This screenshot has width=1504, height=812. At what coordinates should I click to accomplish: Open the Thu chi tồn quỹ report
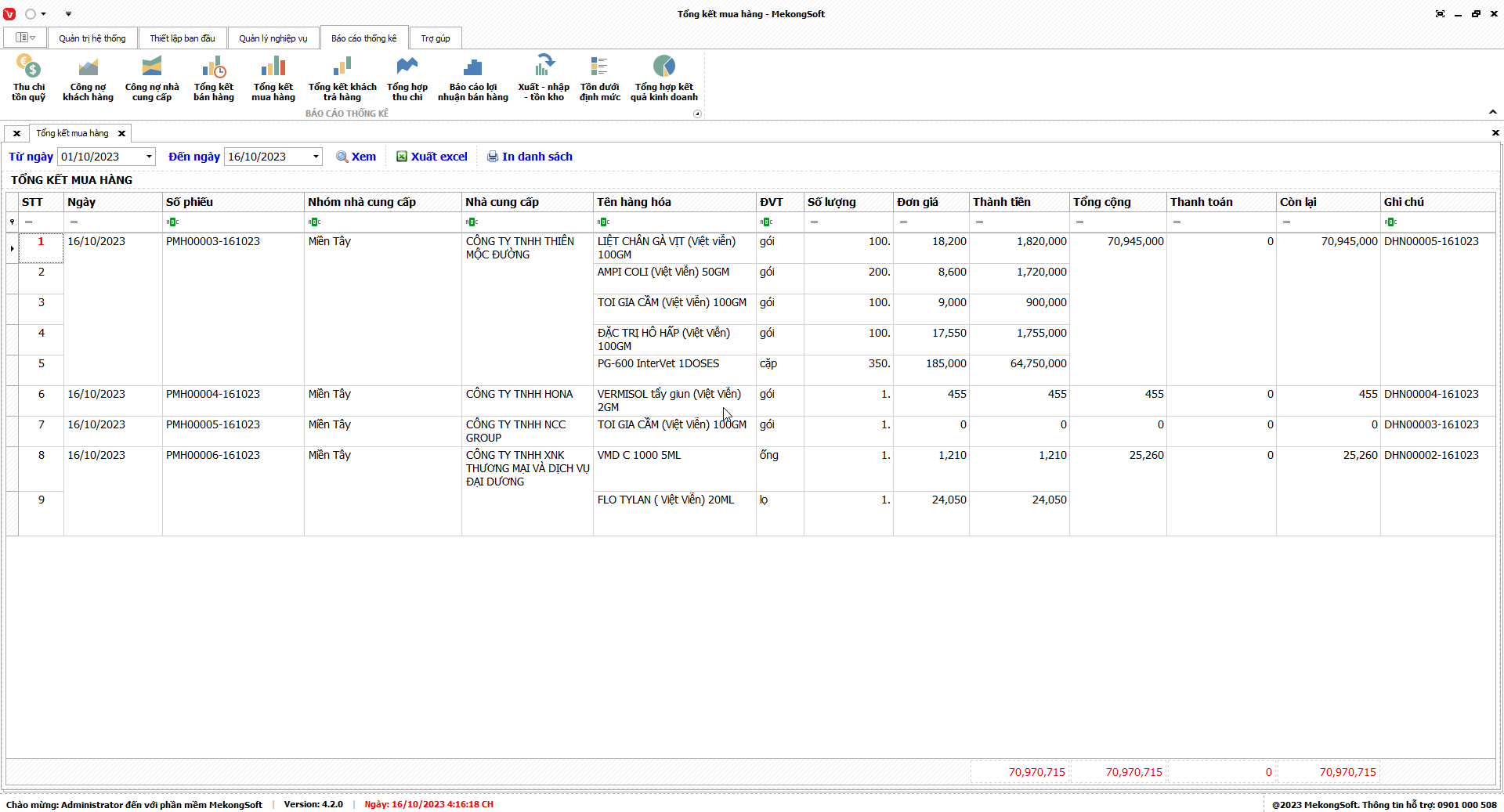click(x=28, y=78)
